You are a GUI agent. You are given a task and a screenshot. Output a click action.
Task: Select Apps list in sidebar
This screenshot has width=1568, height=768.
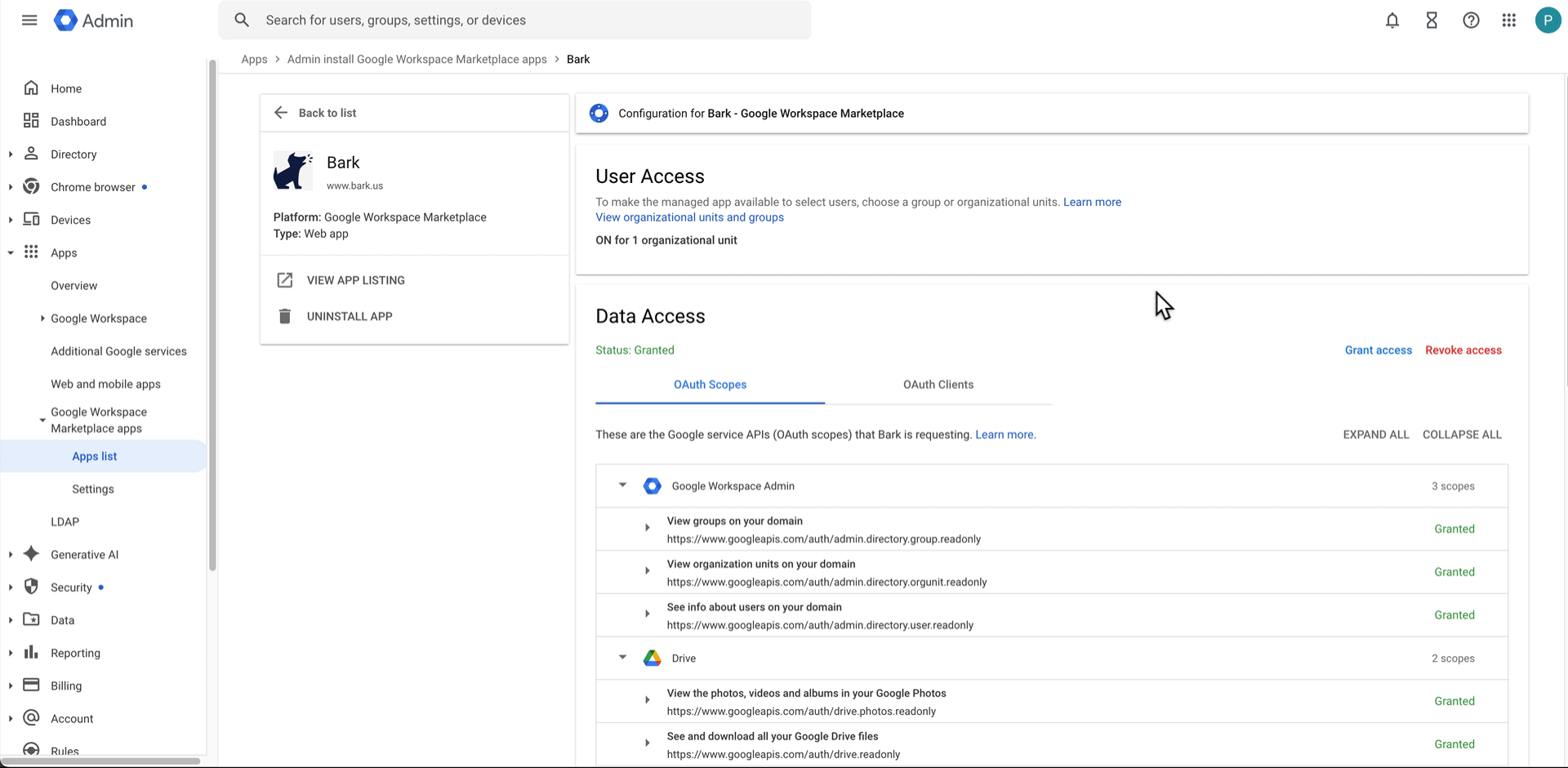click(103, 456)
